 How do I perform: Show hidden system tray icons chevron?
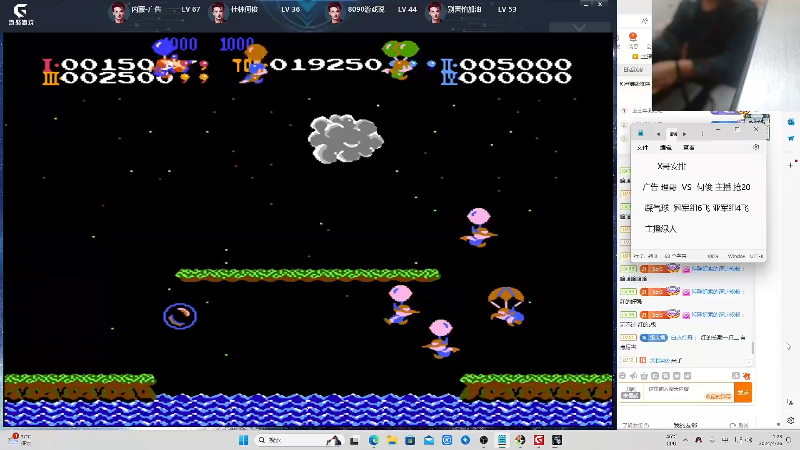click(685, 440)
